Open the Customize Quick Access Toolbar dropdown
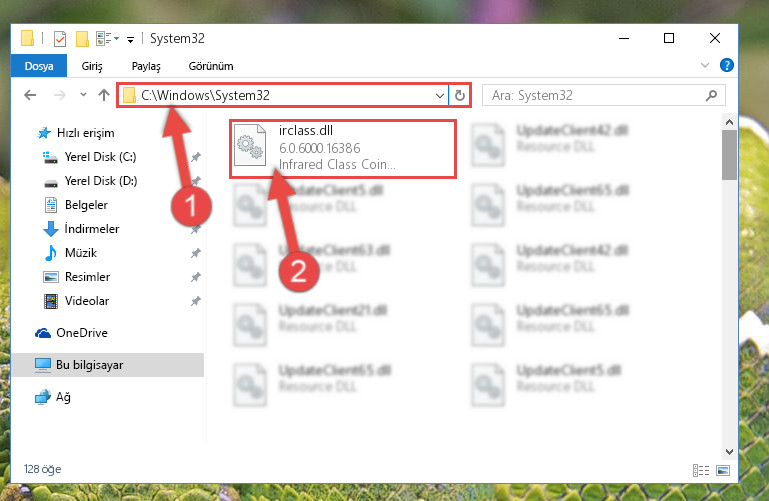The image size is (769, 501). click(130, 39)
